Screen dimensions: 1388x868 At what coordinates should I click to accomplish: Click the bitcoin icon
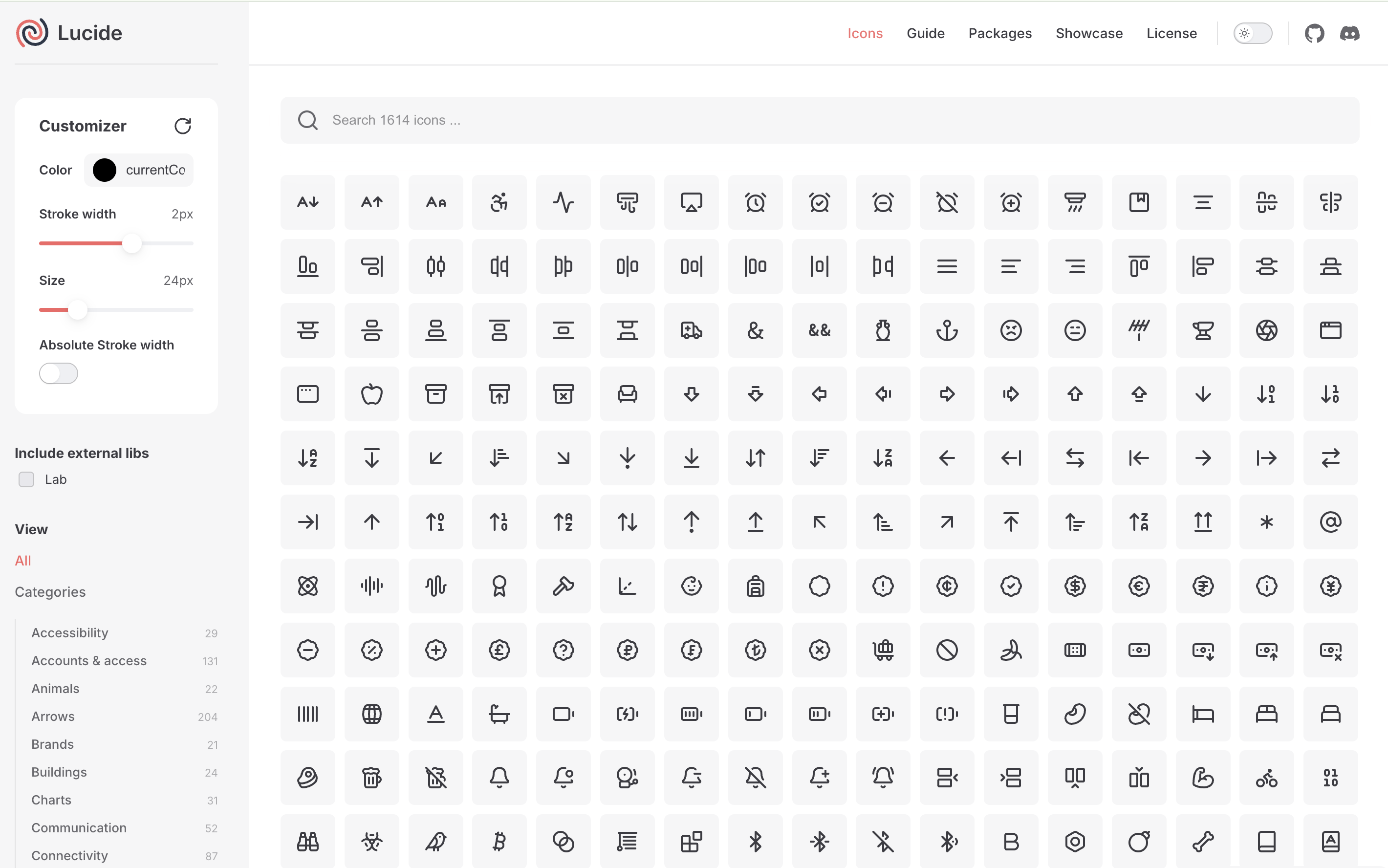point(499,842)
